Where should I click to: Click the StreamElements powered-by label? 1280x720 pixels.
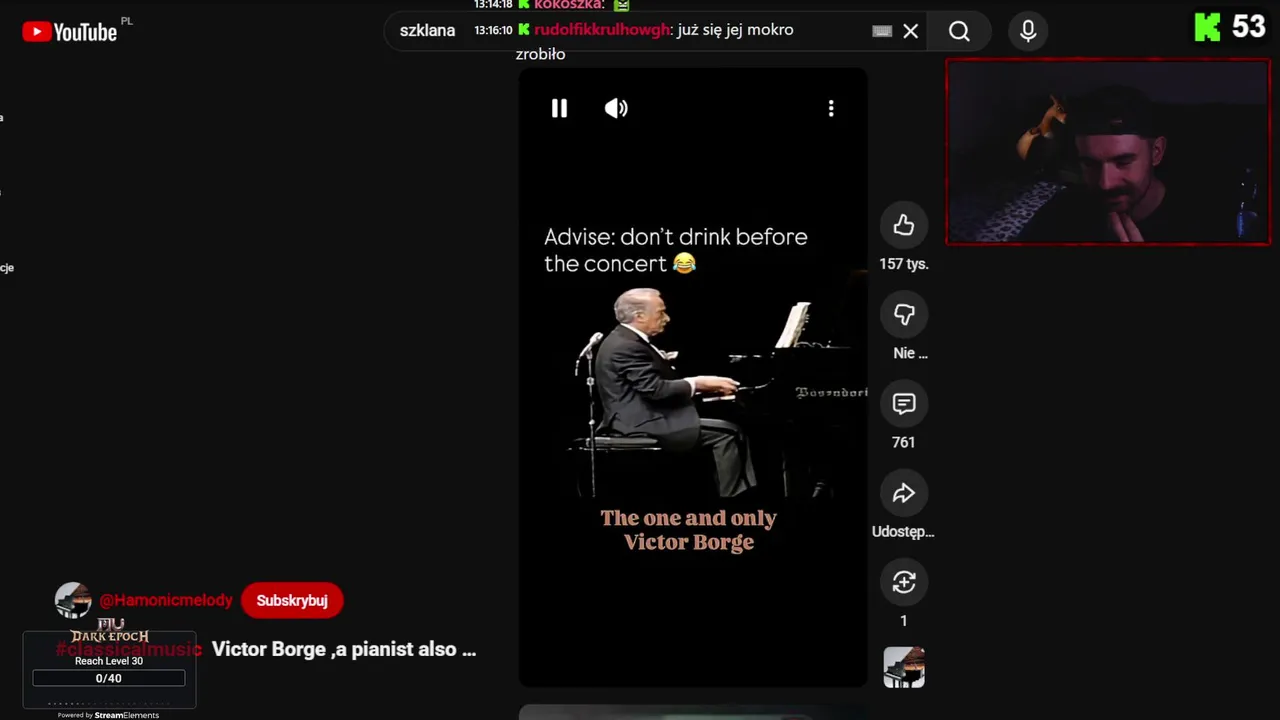click(x=109, y=715)
